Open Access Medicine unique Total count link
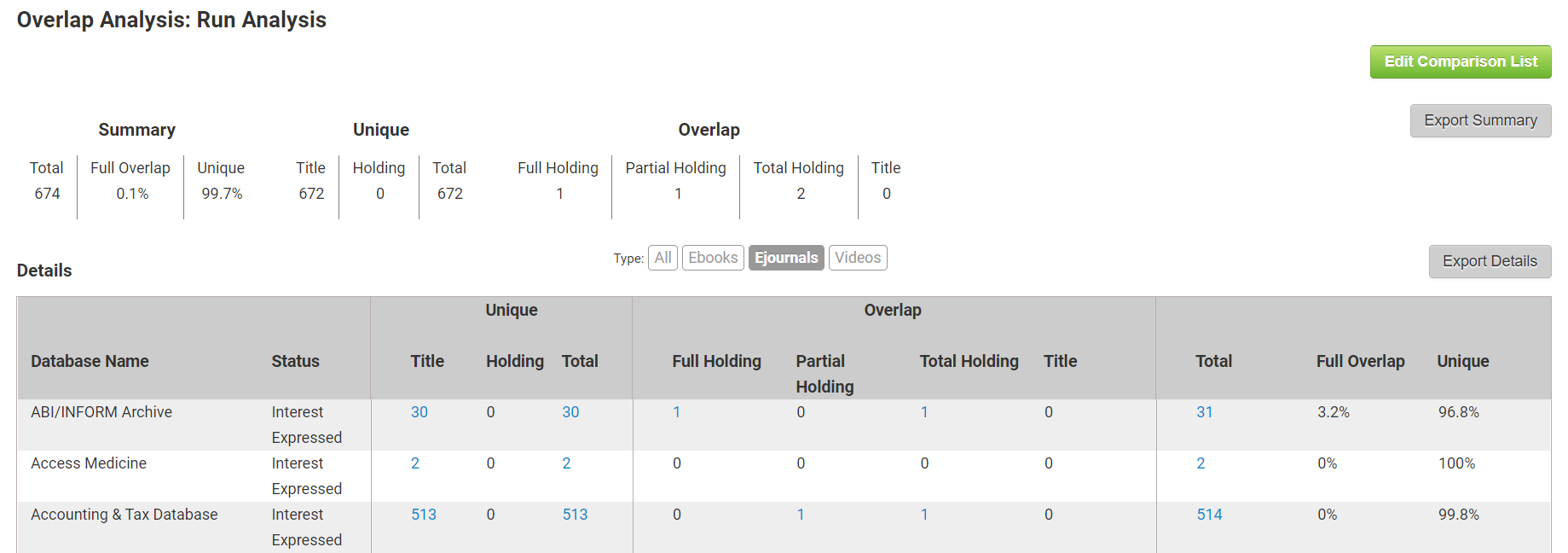 tap(566, 463)
